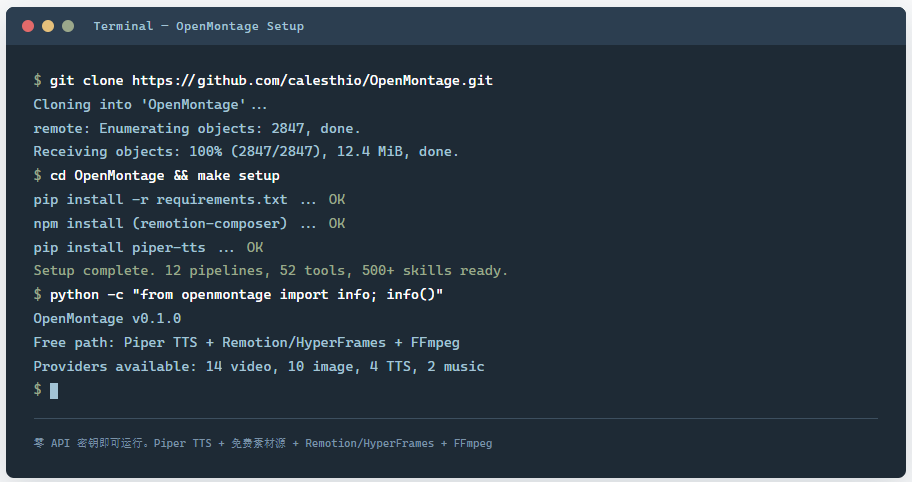The width and height of the screenshot is (912, 482).
Task: Click 'cd OpenMontage && make setup' command
Action: (x=156, y=176)
